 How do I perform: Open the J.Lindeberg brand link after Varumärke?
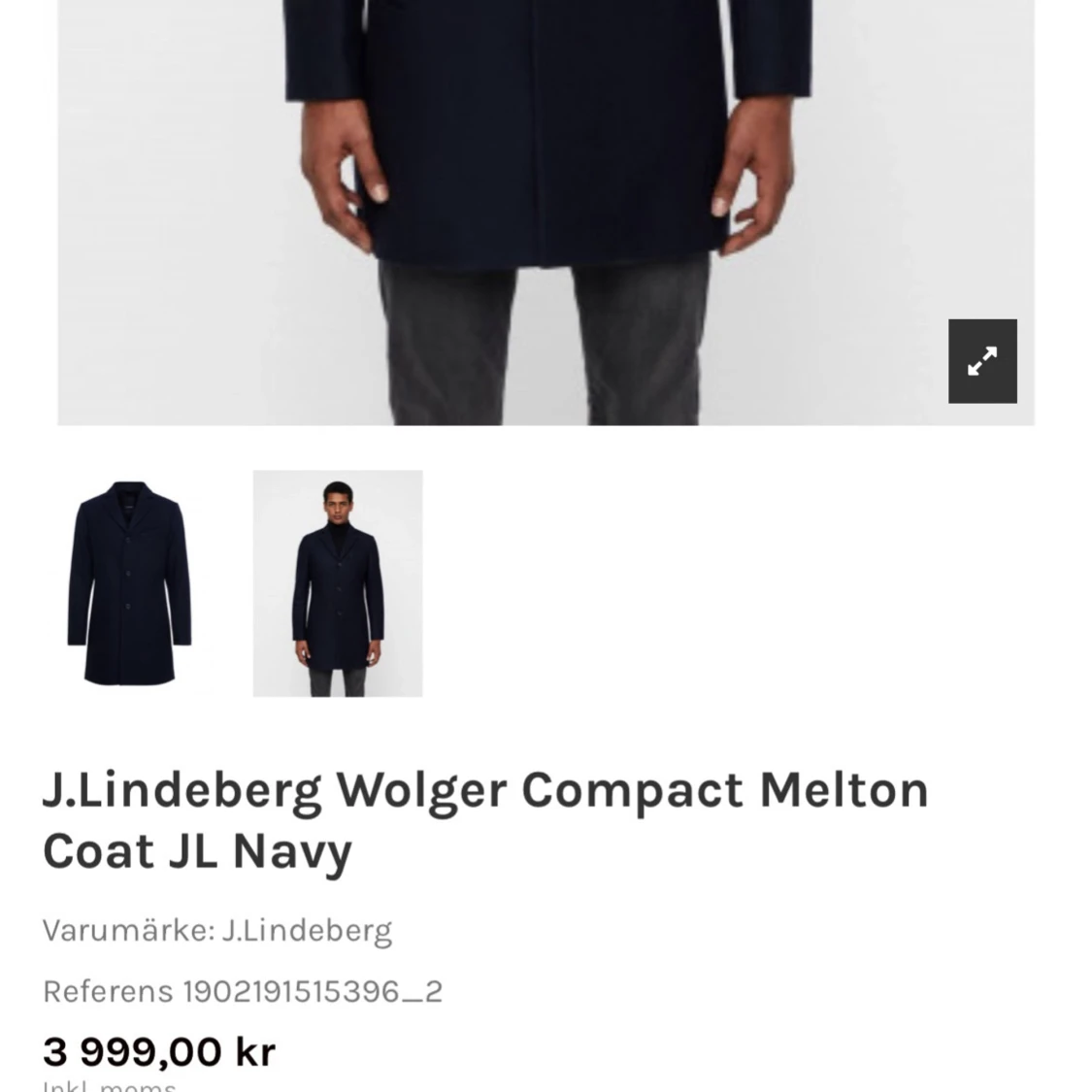coord(307,931)
